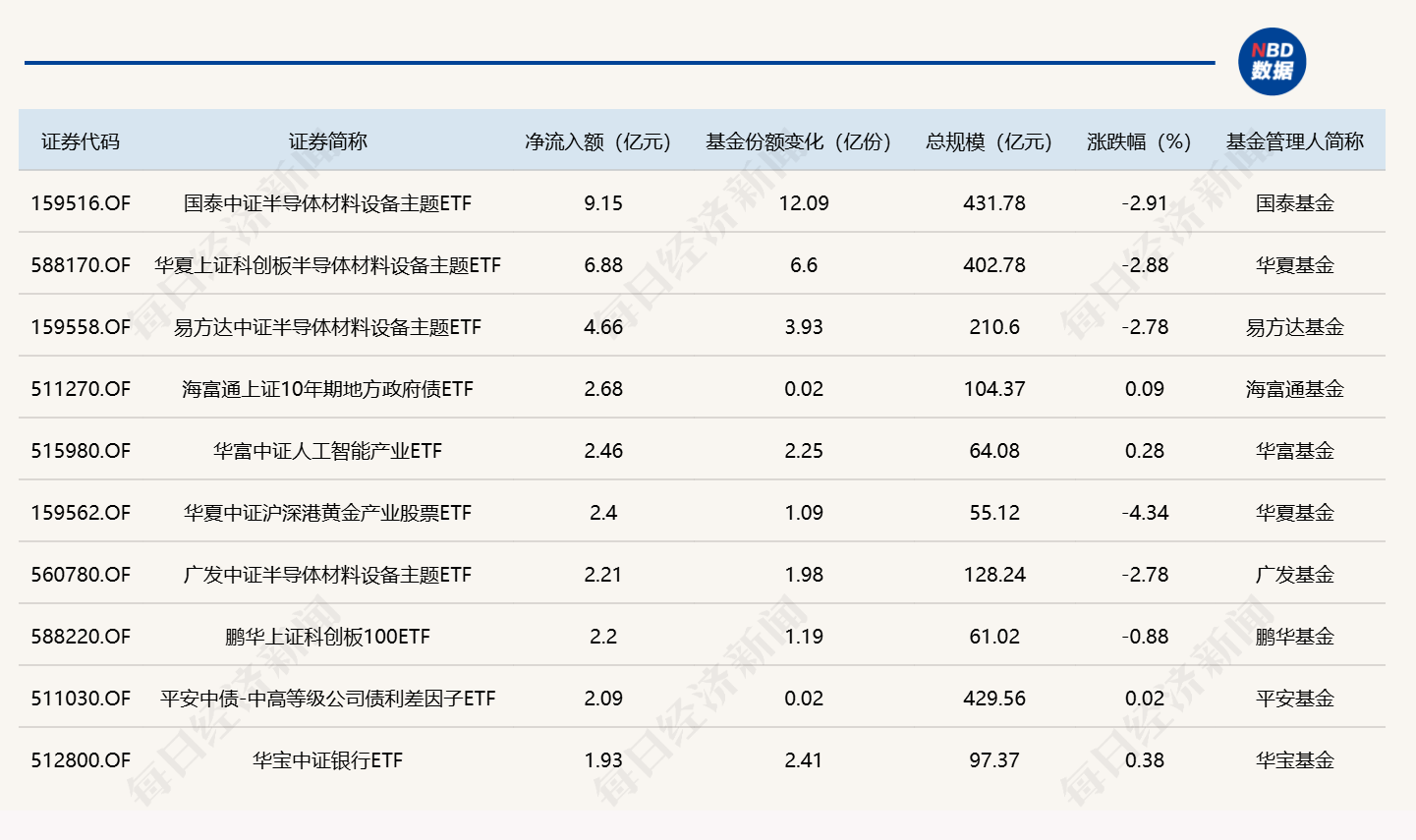1416x840 pixels.
Task: Select total scale value 402.78
Action: tap(994, 265)
